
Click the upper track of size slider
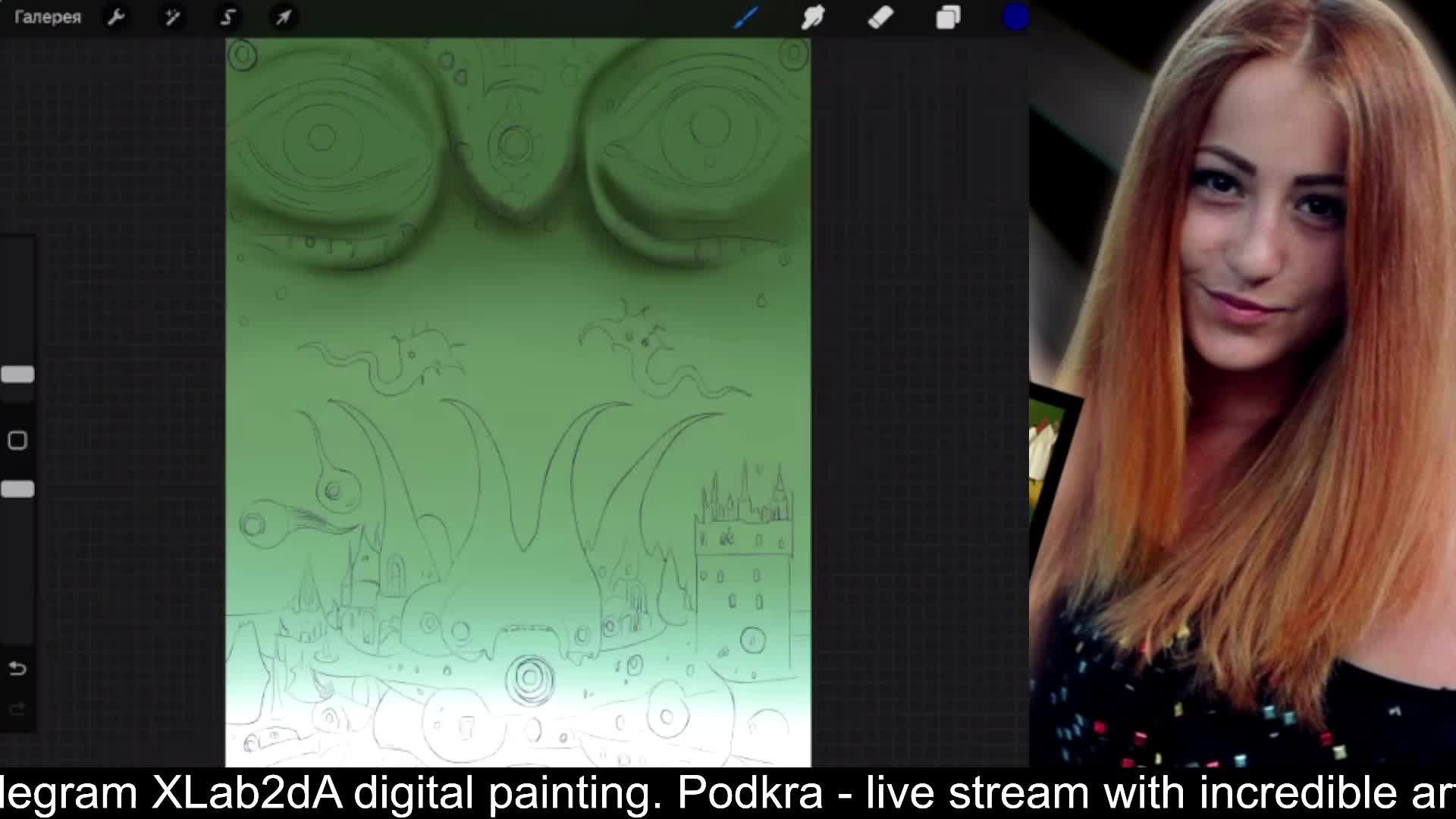click(17, 303)
